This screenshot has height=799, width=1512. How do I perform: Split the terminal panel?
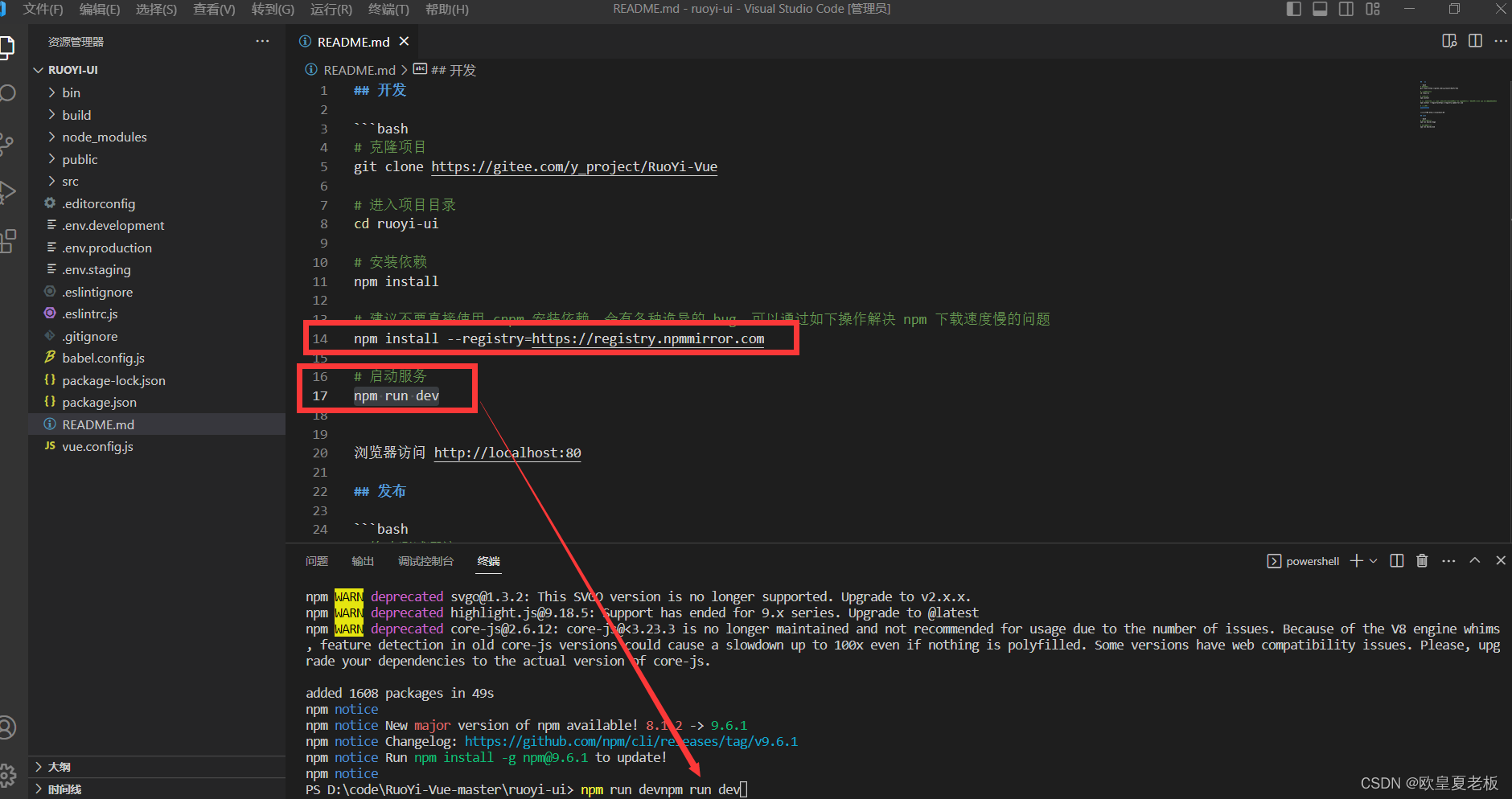click(x=1397, y=561)
